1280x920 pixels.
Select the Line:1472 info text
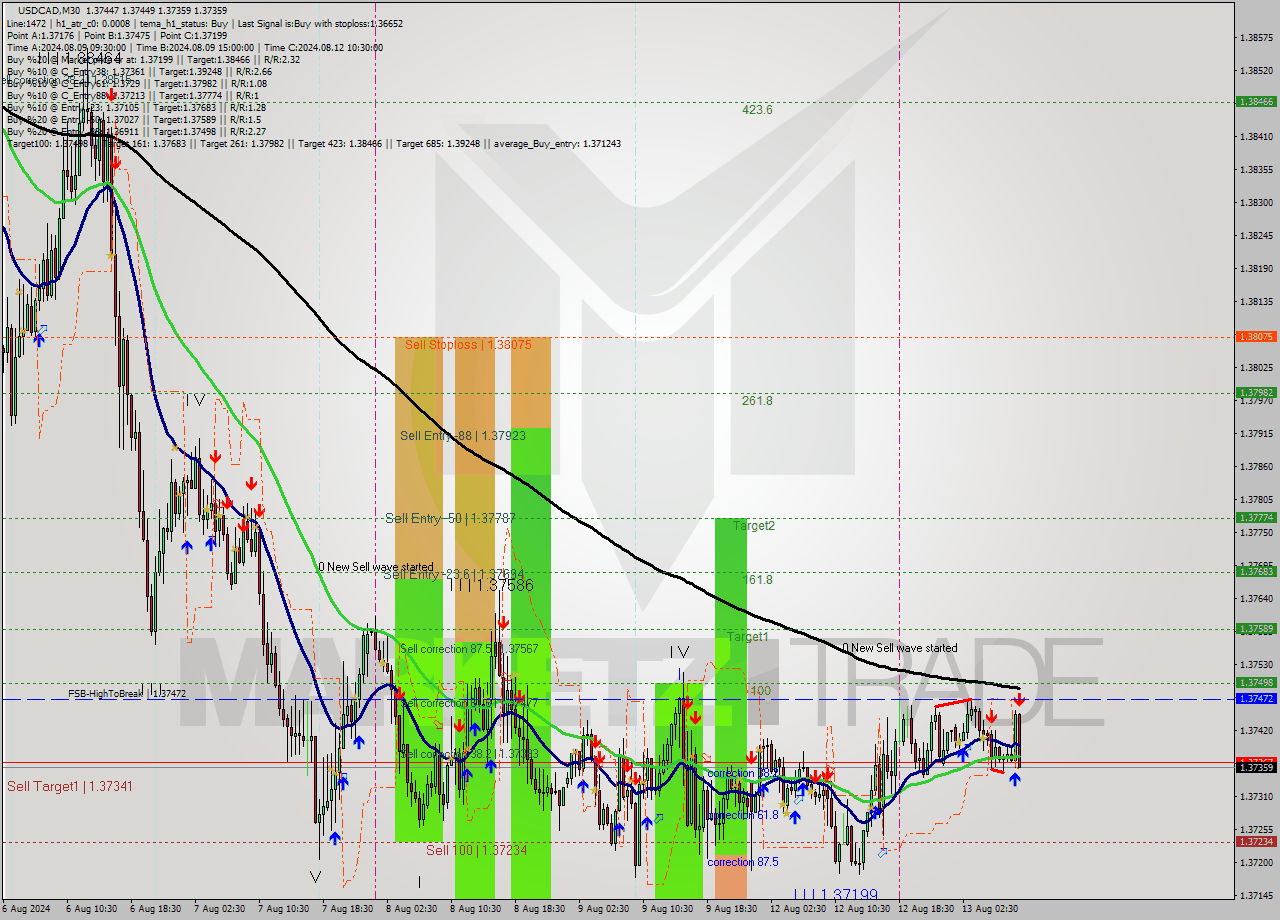pyautogui.click(x=26, y=23)
